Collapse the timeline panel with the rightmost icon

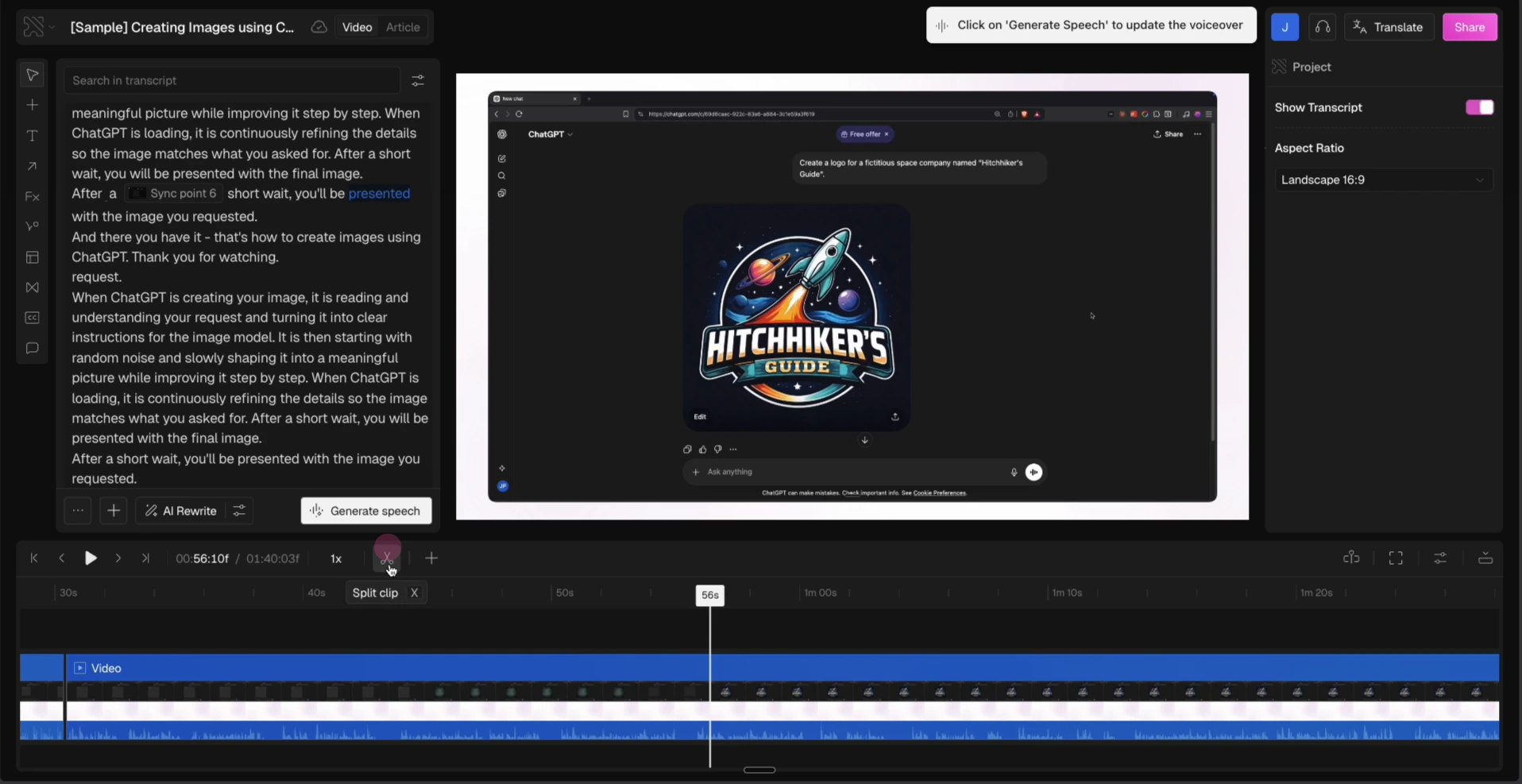click(1485, 558)
